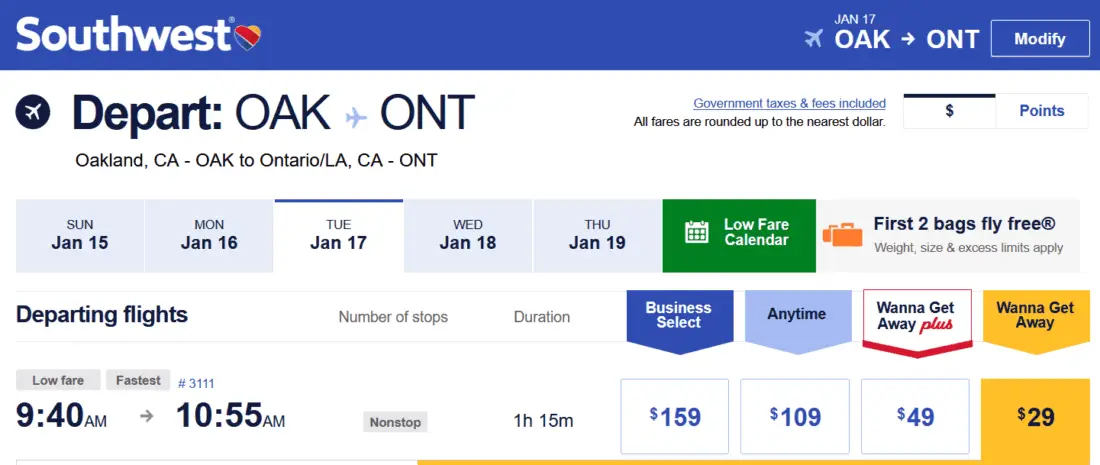Image resolution: width=1100 pixels, height=465 pixels.
Task: Open the Low Fare Calendar
Action: (x=739, y=235)
